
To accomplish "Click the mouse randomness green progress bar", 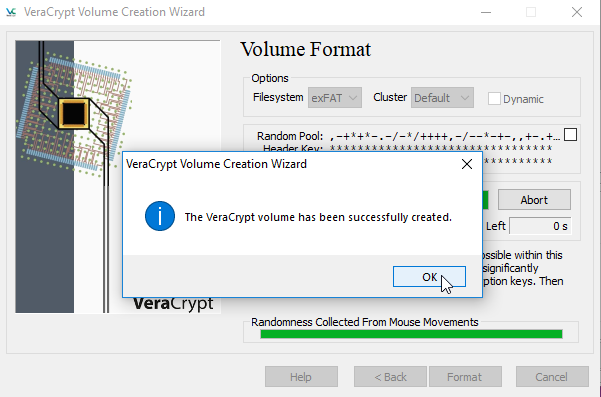I will point(411,334).
